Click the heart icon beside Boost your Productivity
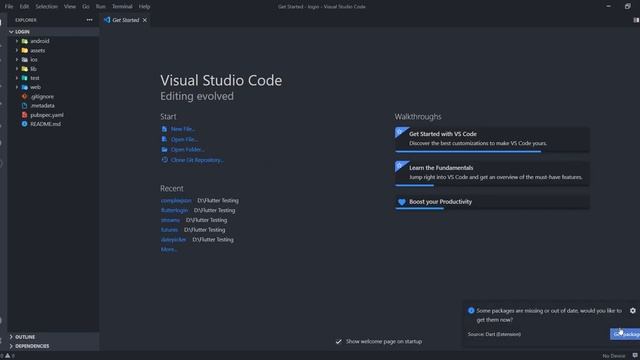Viewport: 640px width, 360px height. pyautogui.click(x=402, y=202)
